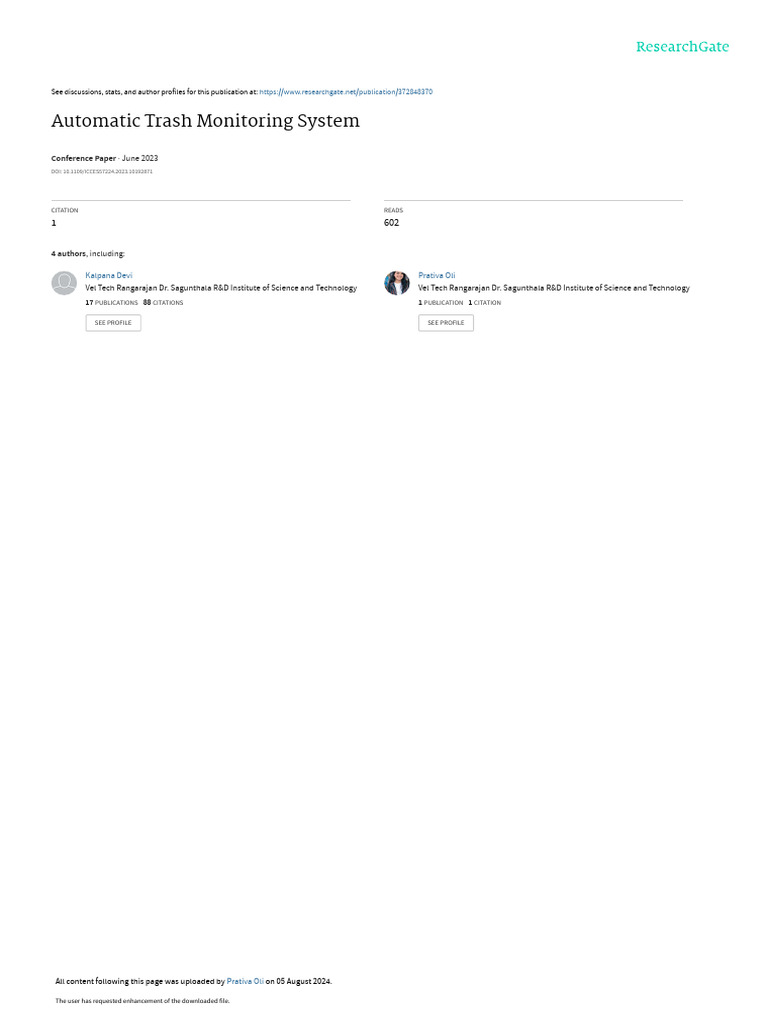Click the reads count 602
The width and height of the screenshot is (768, 1024).
(391, 223)
